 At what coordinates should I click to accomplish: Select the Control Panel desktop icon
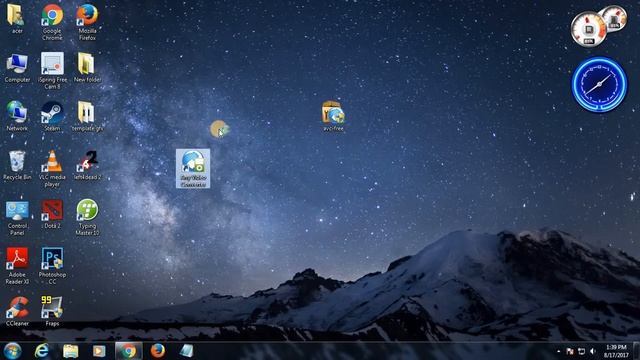17,218
